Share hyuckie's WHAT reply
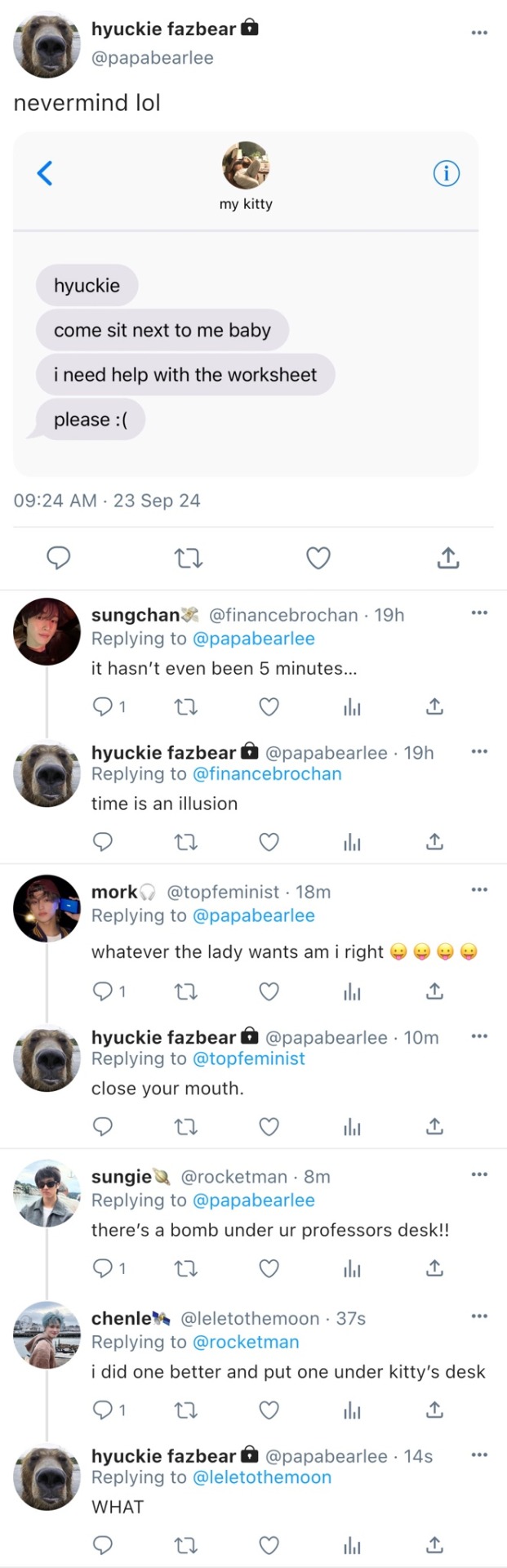This screenshot has width=507, height=1568. (x=435, y=1544)
